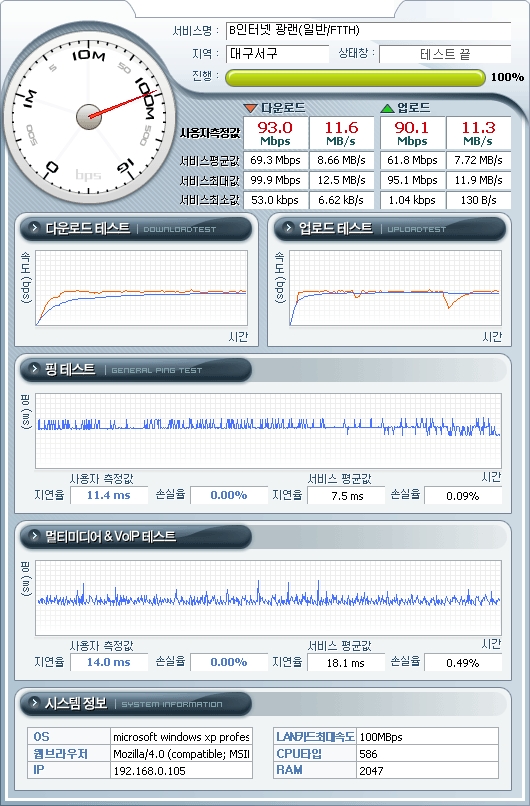Viewport: 530px width, 806px height.
Task: Click the green upload triangle icon
Action: pos(387,108)
